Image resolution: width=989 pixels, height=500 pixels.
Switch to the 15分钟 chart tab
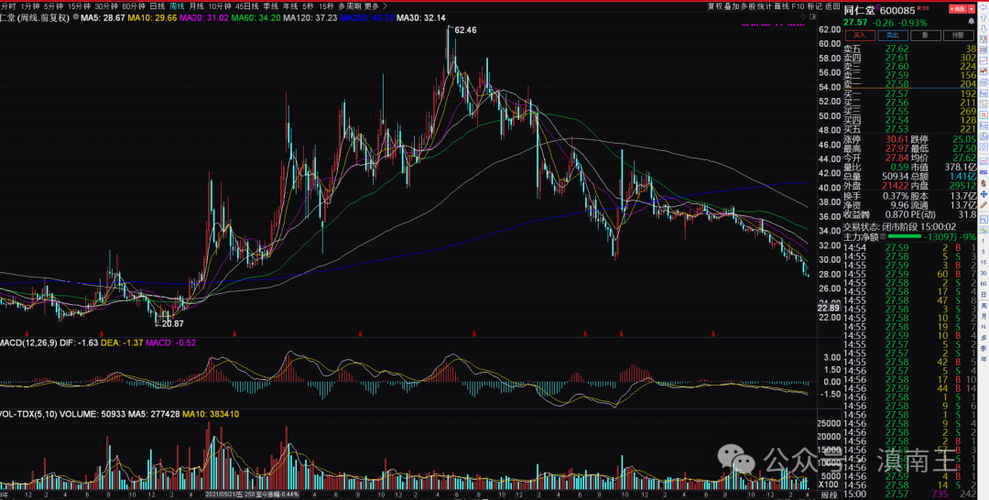pyautogui.click(x=79, y=6)
